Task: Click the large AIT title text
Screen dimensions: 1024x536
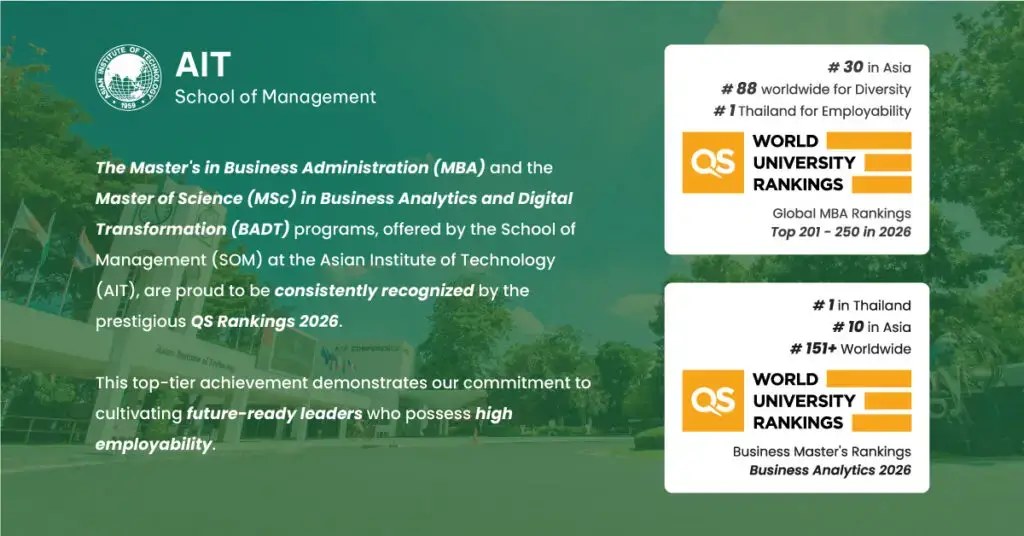Action: point(203,65)
